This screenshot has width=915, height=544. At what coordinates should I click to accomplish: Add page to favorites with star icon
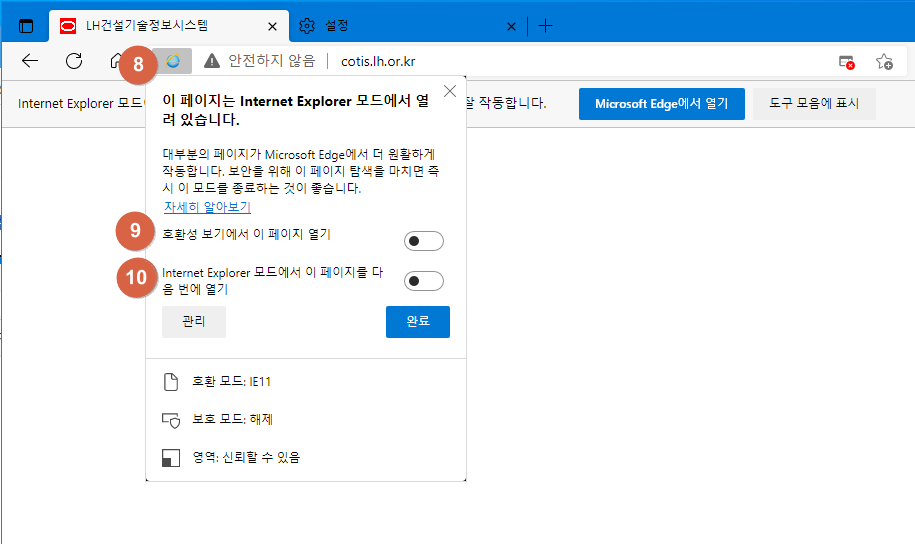pyautogui.click(x=884, y=61)
